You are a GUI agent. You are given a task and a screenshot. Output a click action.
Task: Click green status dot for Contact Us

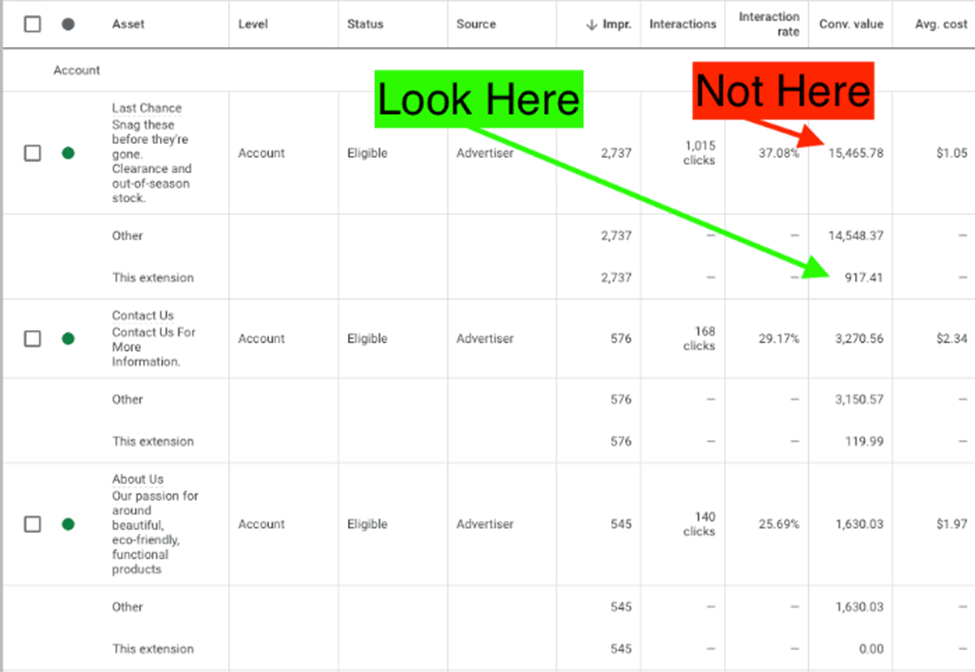[x=68, y=339]
